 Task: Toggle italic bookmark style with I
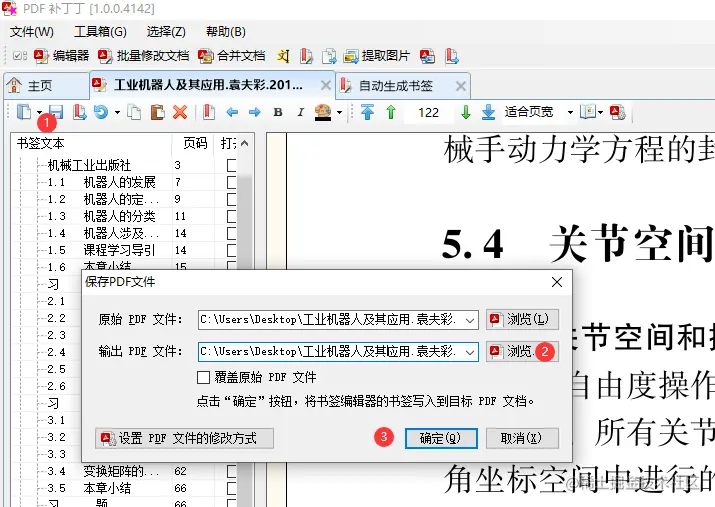tap(300, 112)
